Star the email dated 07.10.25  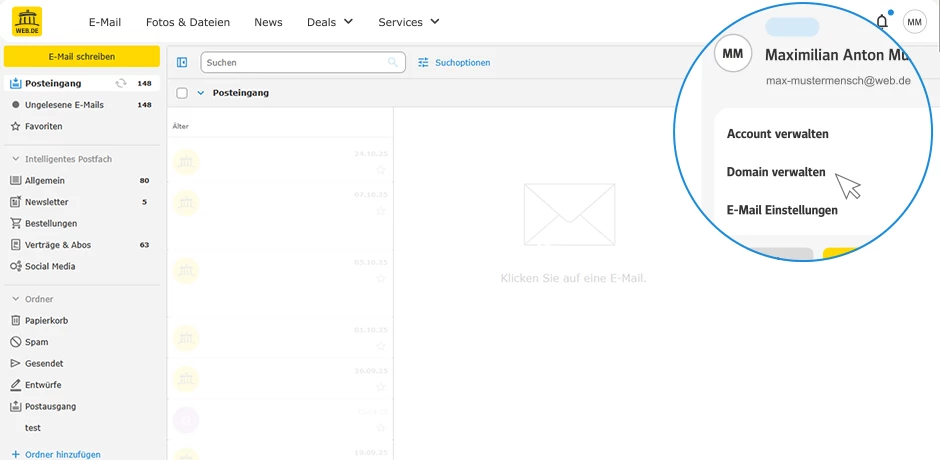[x=380, y=211]
